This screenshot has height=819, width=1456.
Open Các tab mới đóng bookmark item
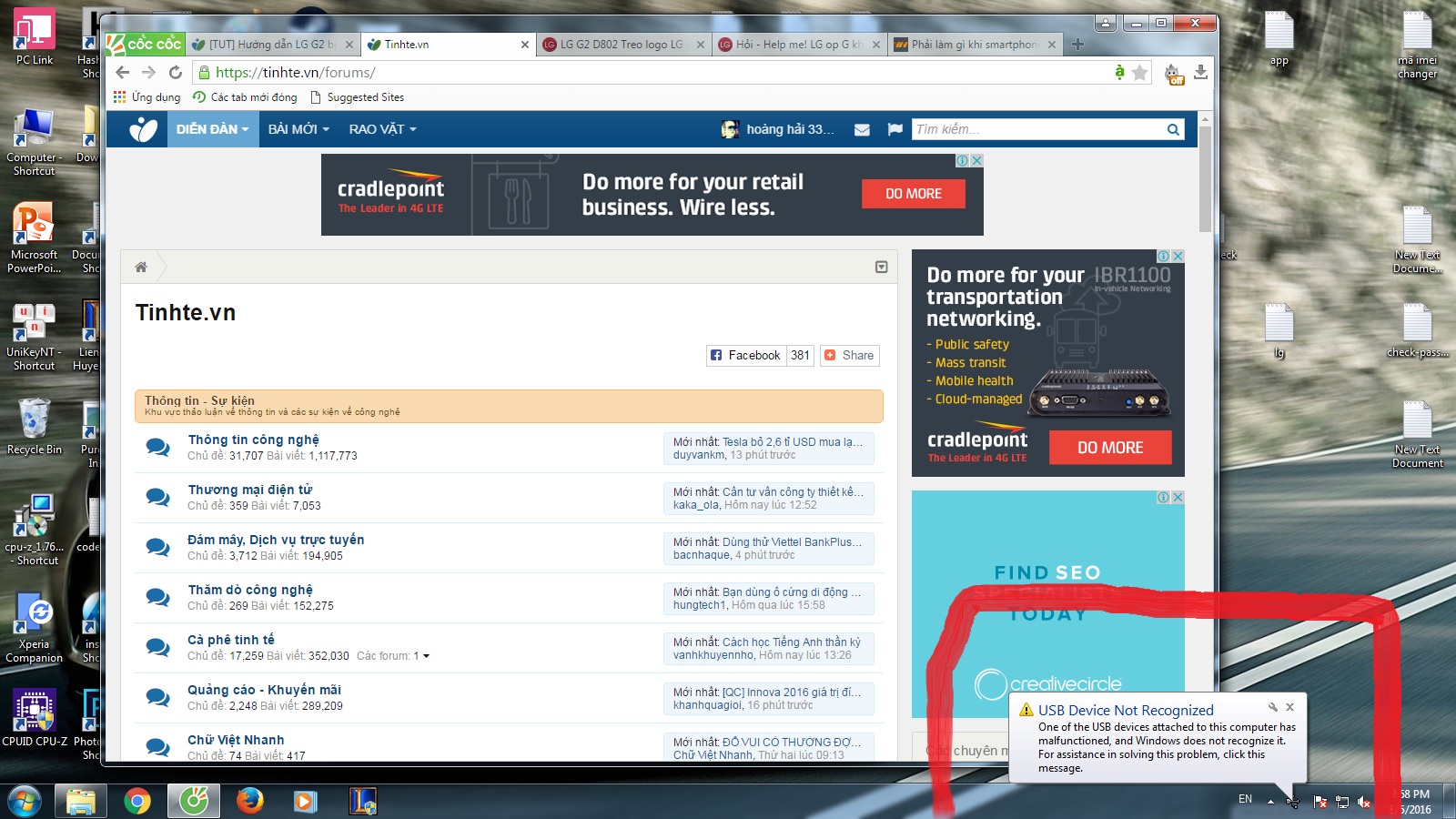pyautogui.click(x=245, y=96)
